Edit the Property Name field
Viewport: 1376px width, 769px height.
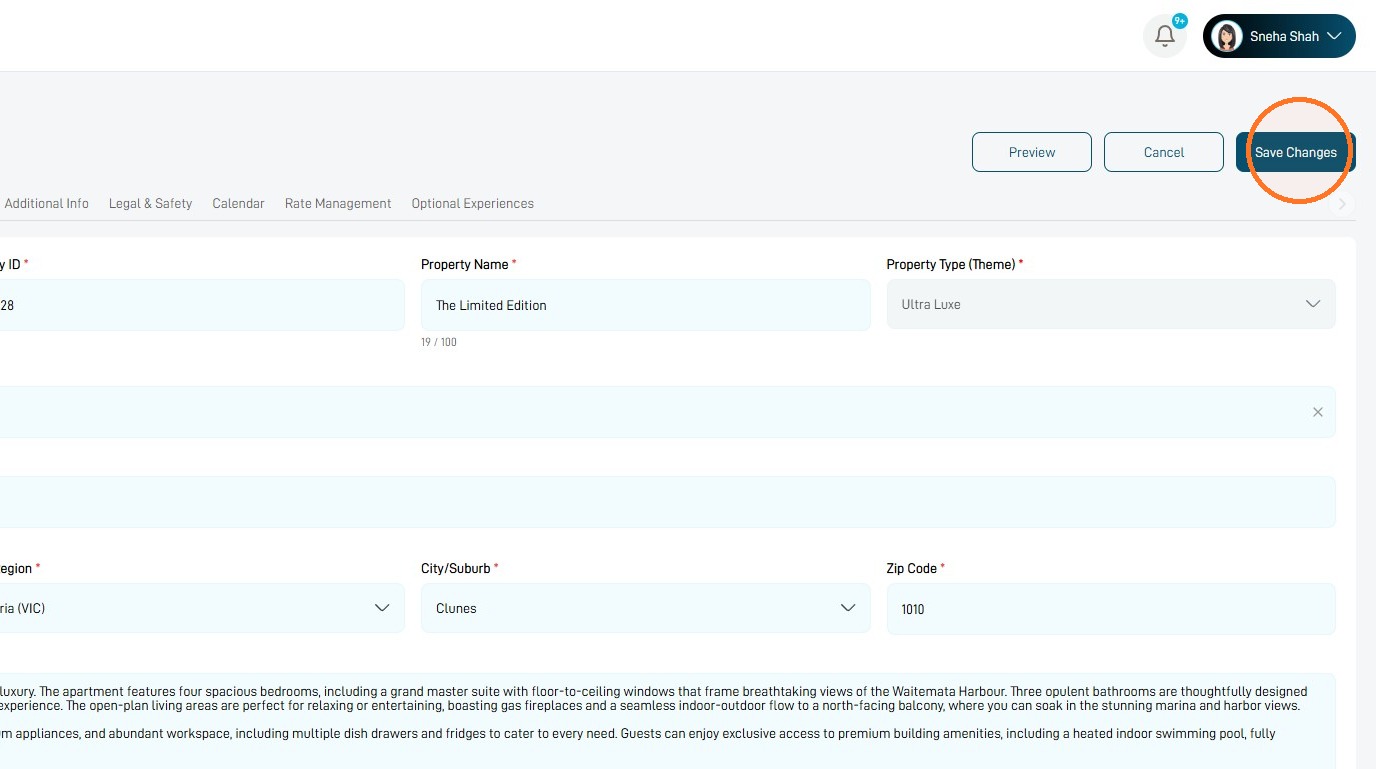[646, 305]
